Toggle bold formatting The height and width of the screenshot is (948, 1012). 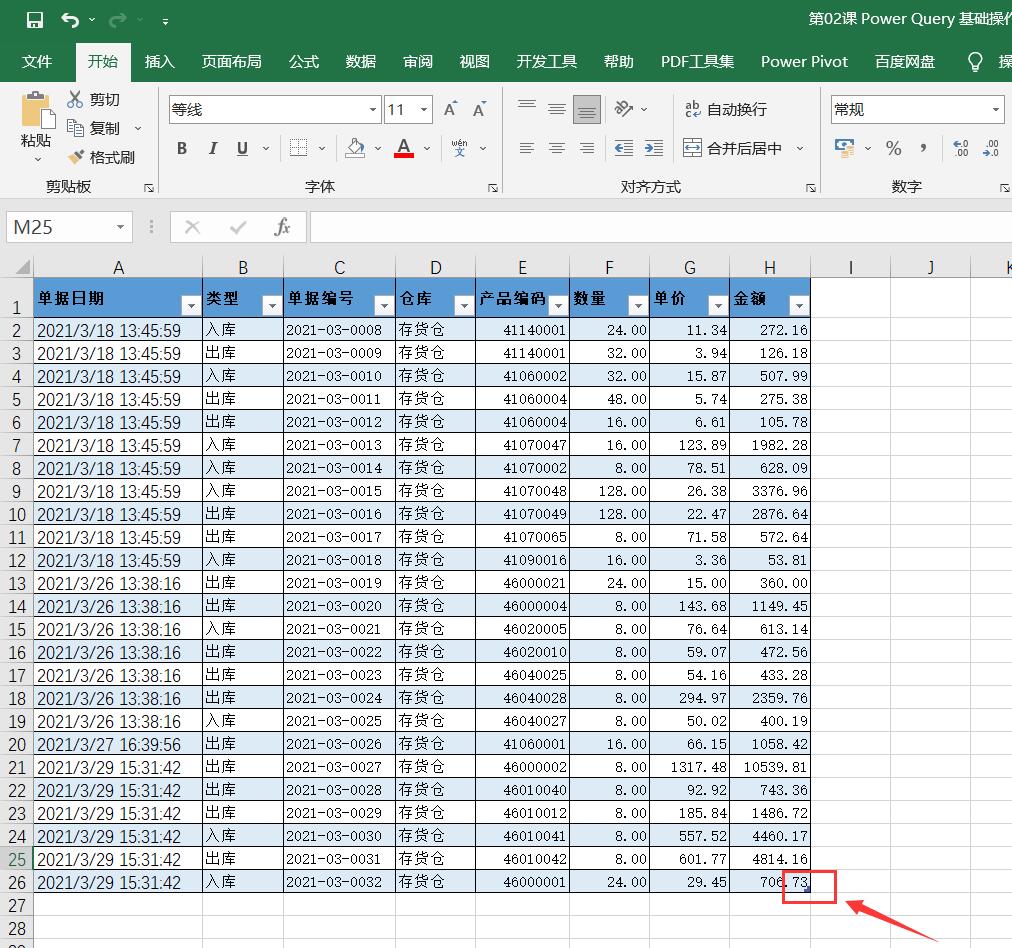tap(182, 148)
